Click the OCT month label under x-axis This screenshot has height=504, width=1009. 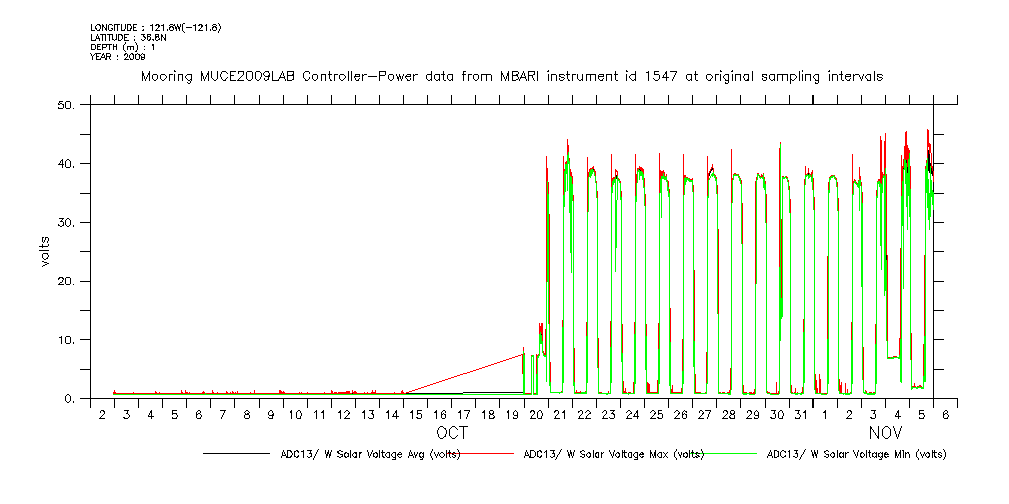coord(452,433)
